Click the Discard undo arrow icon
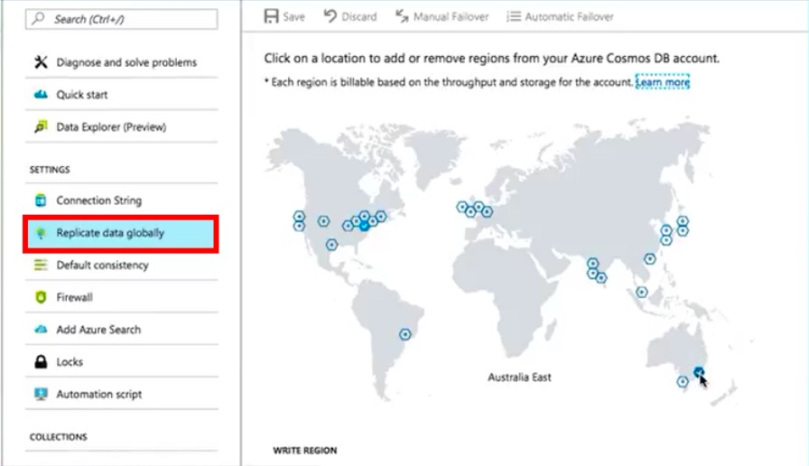The image size is (809, 466). [330, 17]
